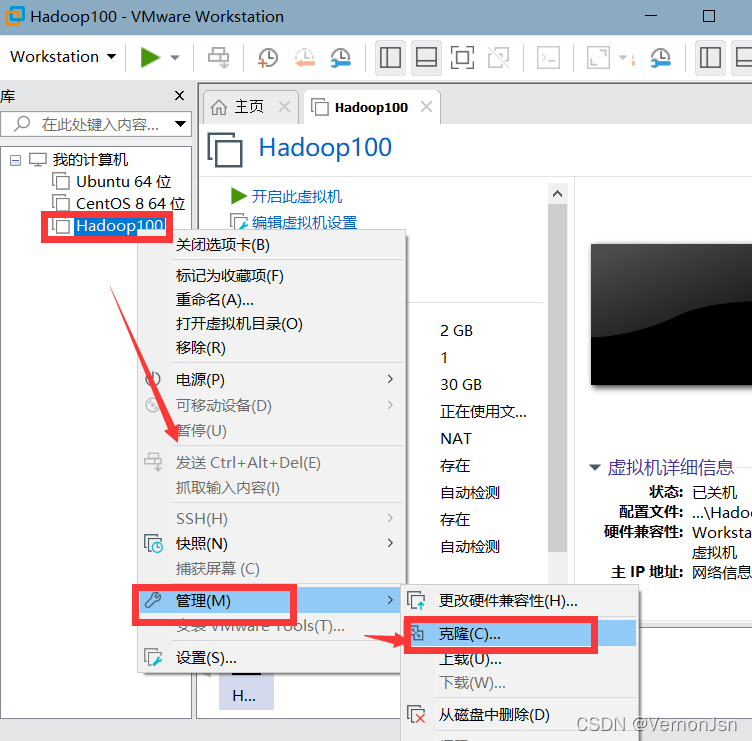
Task: Click the NAT network adapter value
Action: pyautogui.click(x=456, y=438)
